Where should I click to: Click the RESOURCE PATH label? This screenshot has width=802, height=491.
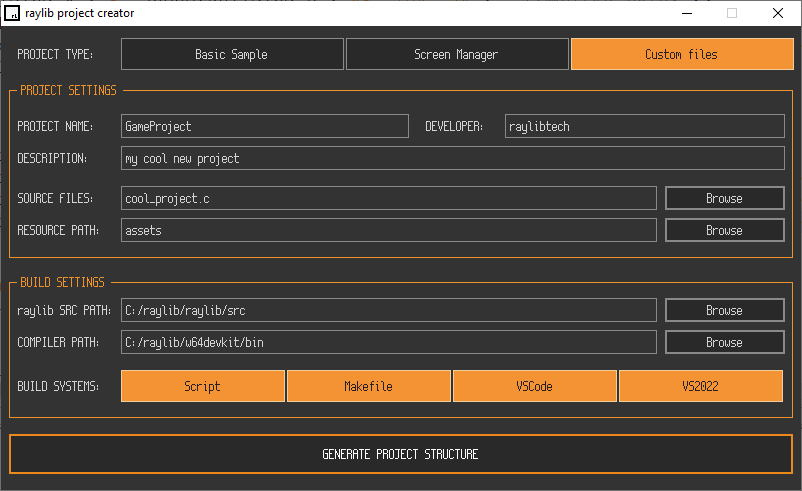point(58,231)
